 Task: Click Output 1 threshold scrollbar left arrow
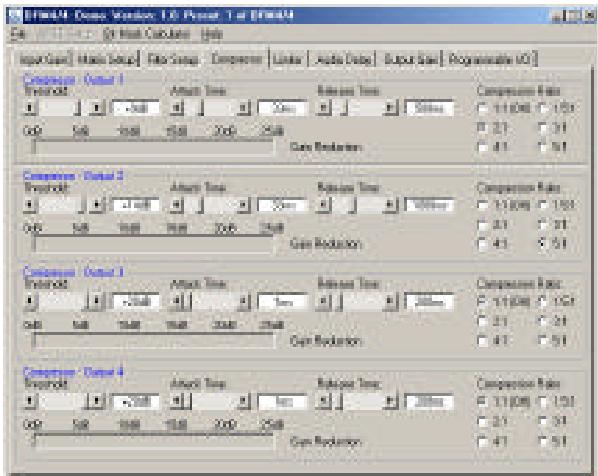tap(30, 108)
